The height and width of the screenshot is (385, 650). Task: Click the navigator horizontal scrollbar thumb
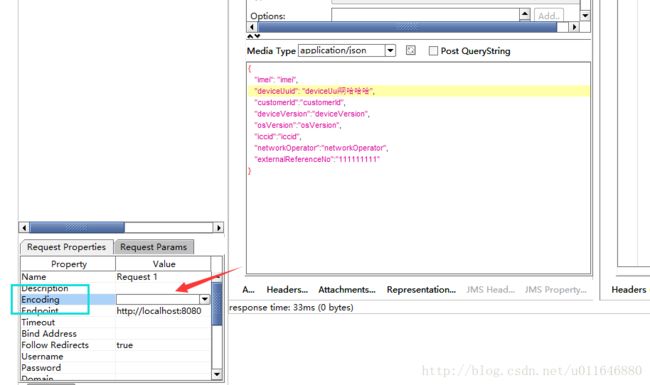(x=77, y=228)
